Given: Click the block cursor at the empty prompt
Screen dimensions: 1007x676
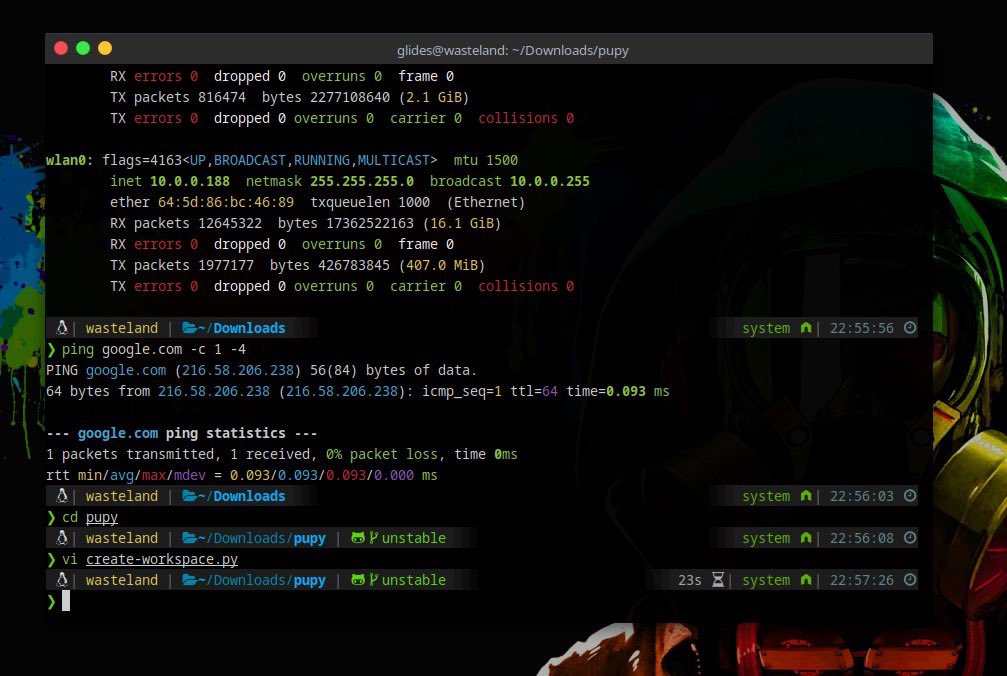Looking at the screenshot, I should 66,601.
